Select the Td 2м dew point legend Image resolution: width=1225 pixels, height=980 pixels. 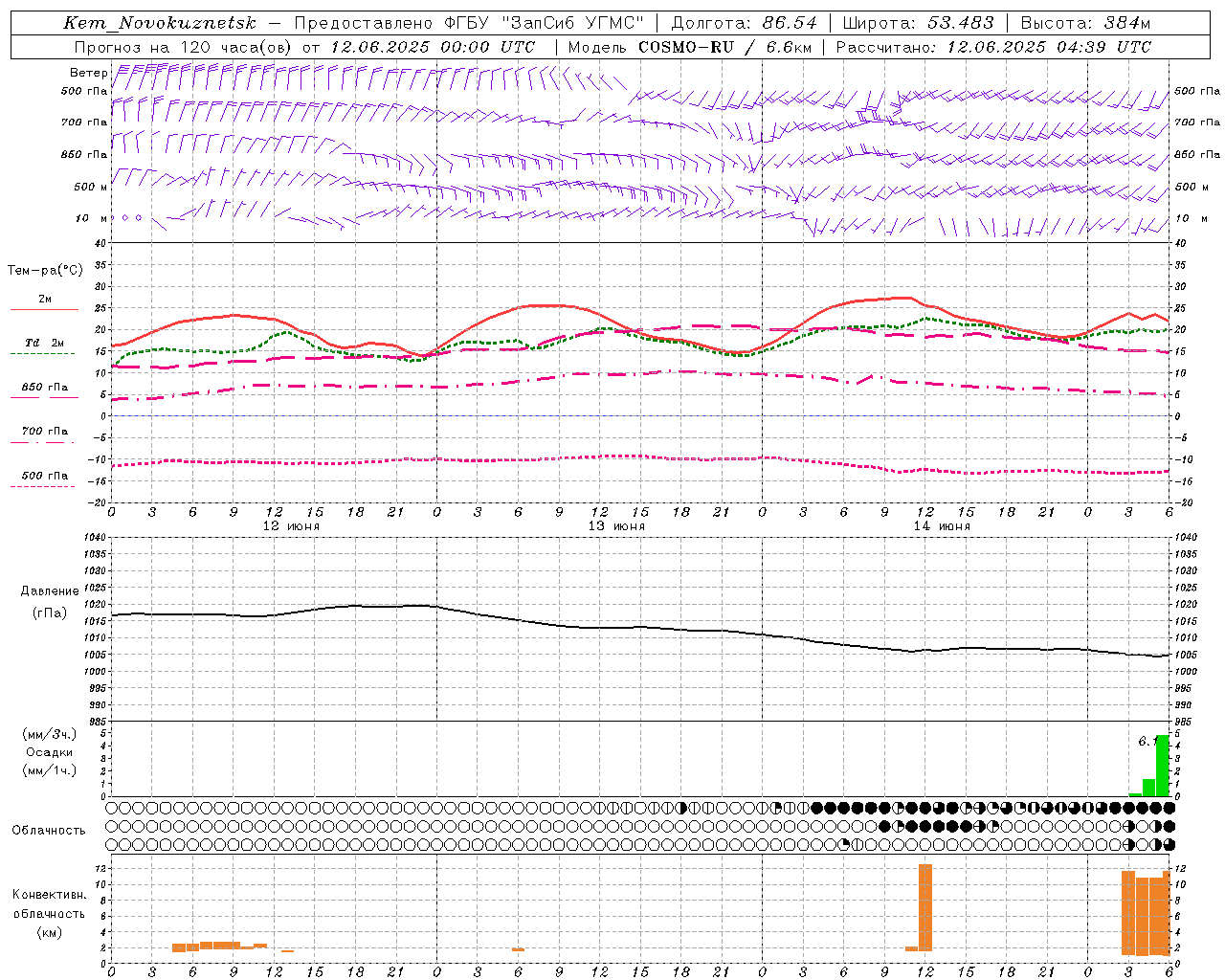[x=44, y=347]
